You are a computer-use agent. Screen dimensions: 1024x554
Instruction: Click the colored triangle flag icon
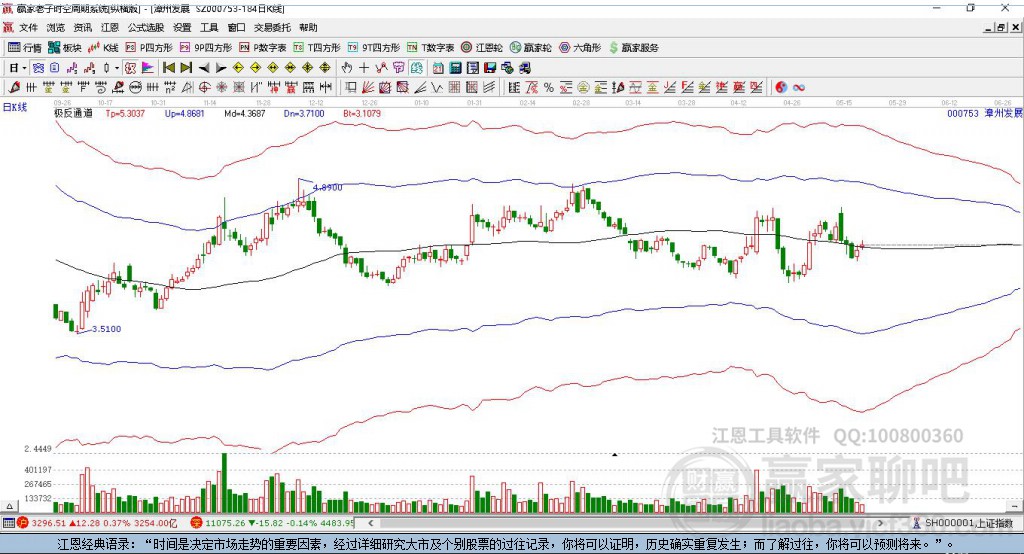click(x=148, y=68)
